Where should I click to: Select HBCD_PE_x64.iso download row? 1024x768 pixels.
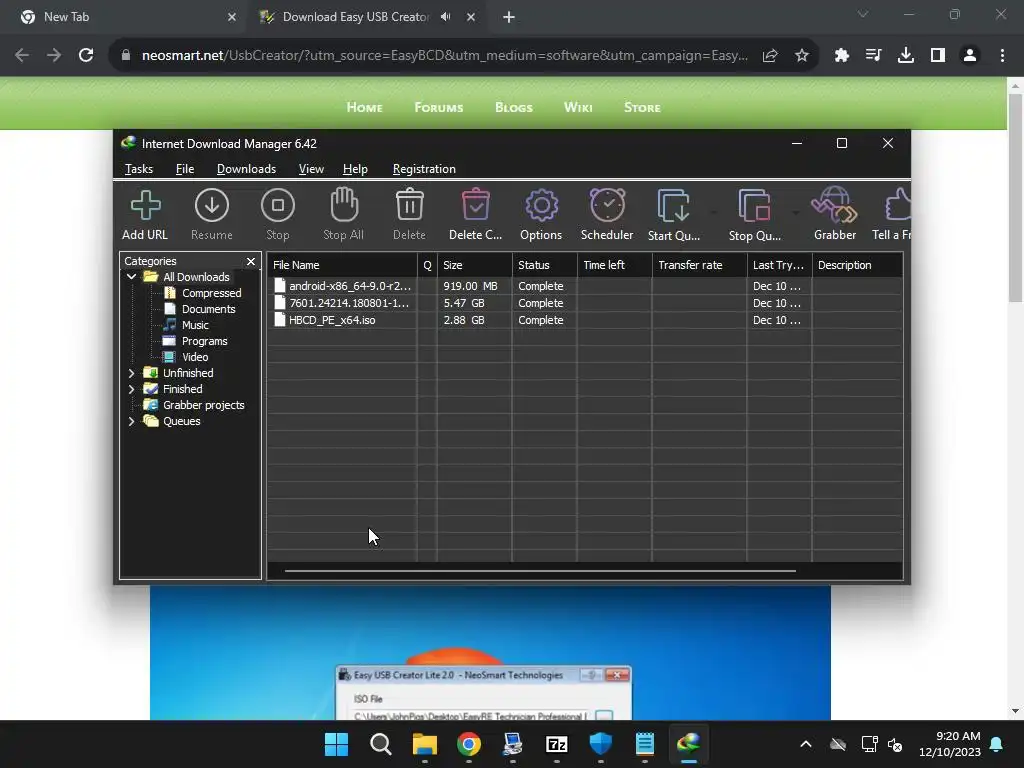tap(584, 320)
